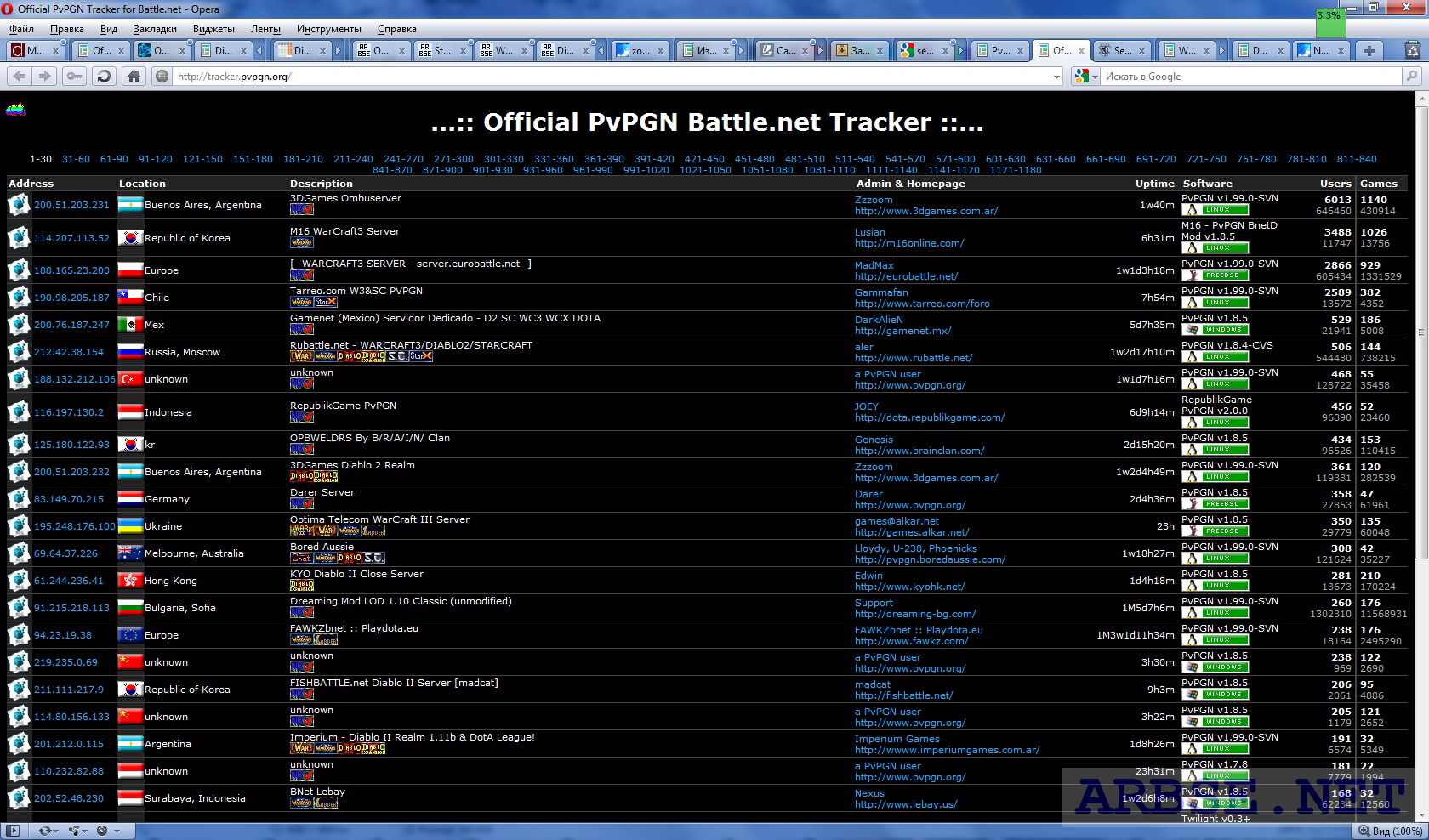Click the Hong Kong flag icon
The height and width of the screenshot is (840, 1429).
click(130, 581)
